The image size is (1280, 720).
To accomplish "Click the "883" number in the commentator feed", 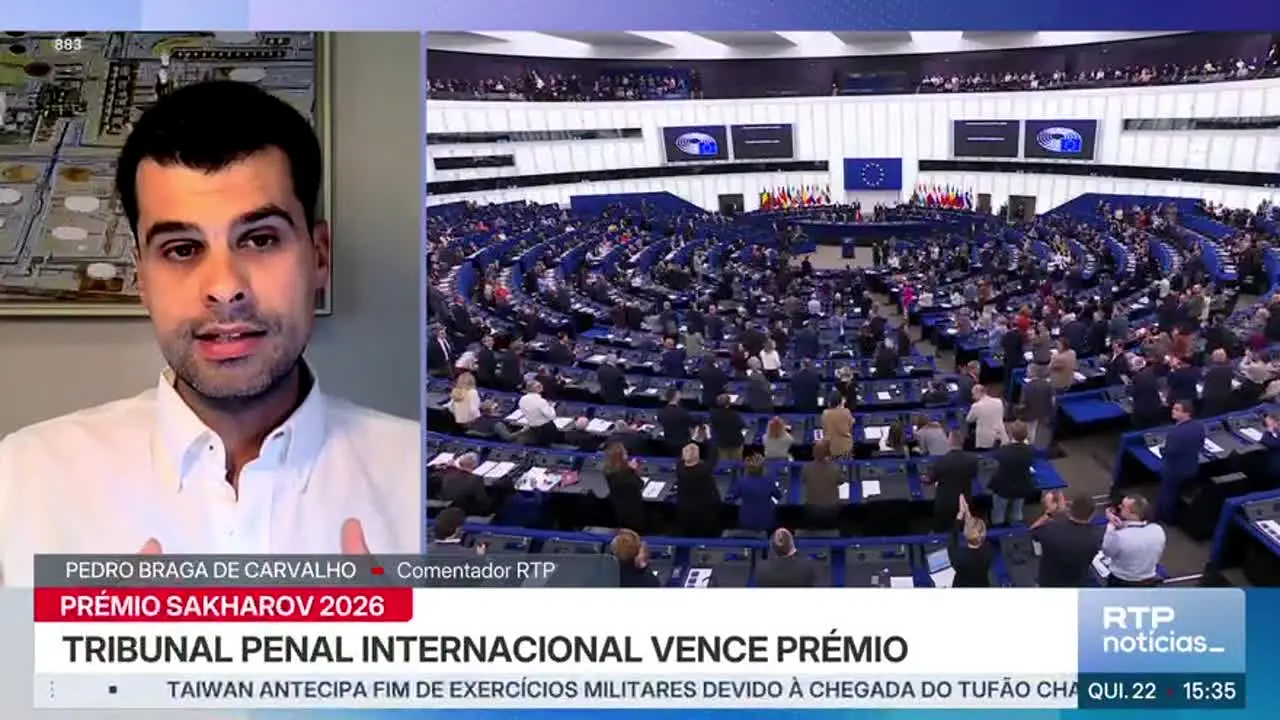I will (x=68, y=44).
